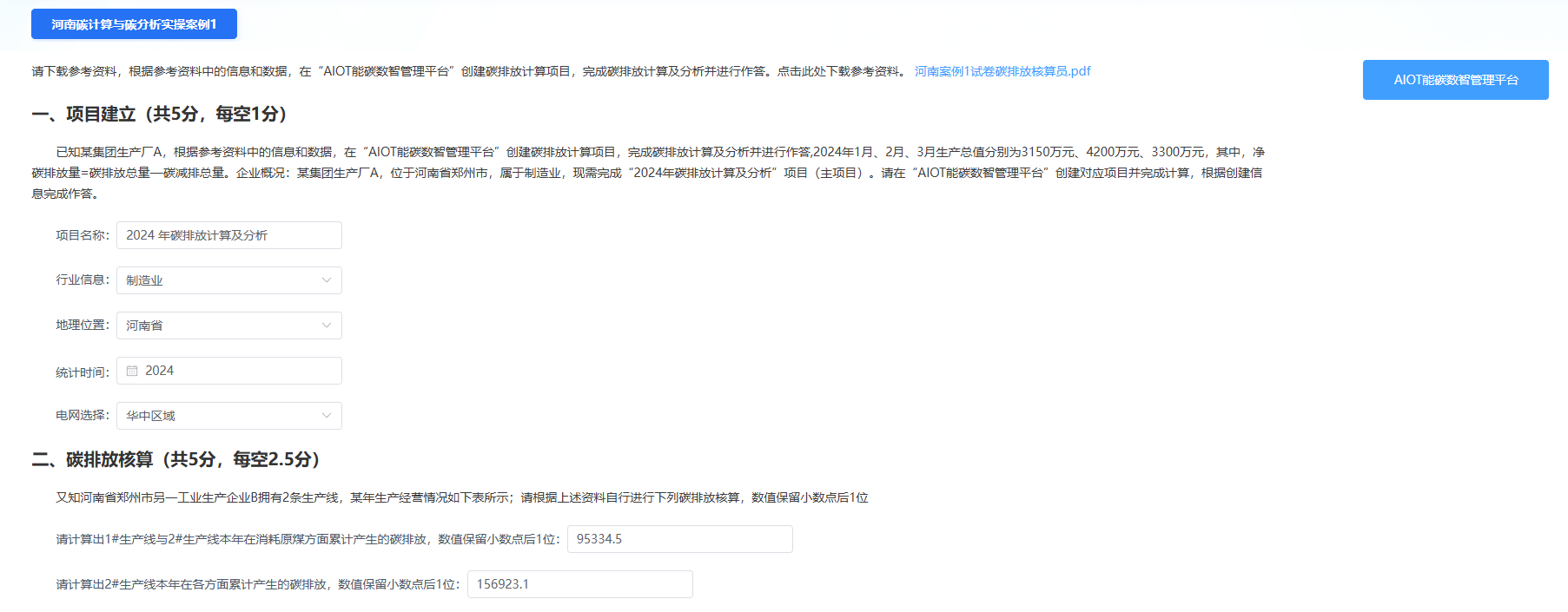Click the 二、碳排放核算 section heading
The width and height of the screenshot is (1568, 612).
[176, 459]
